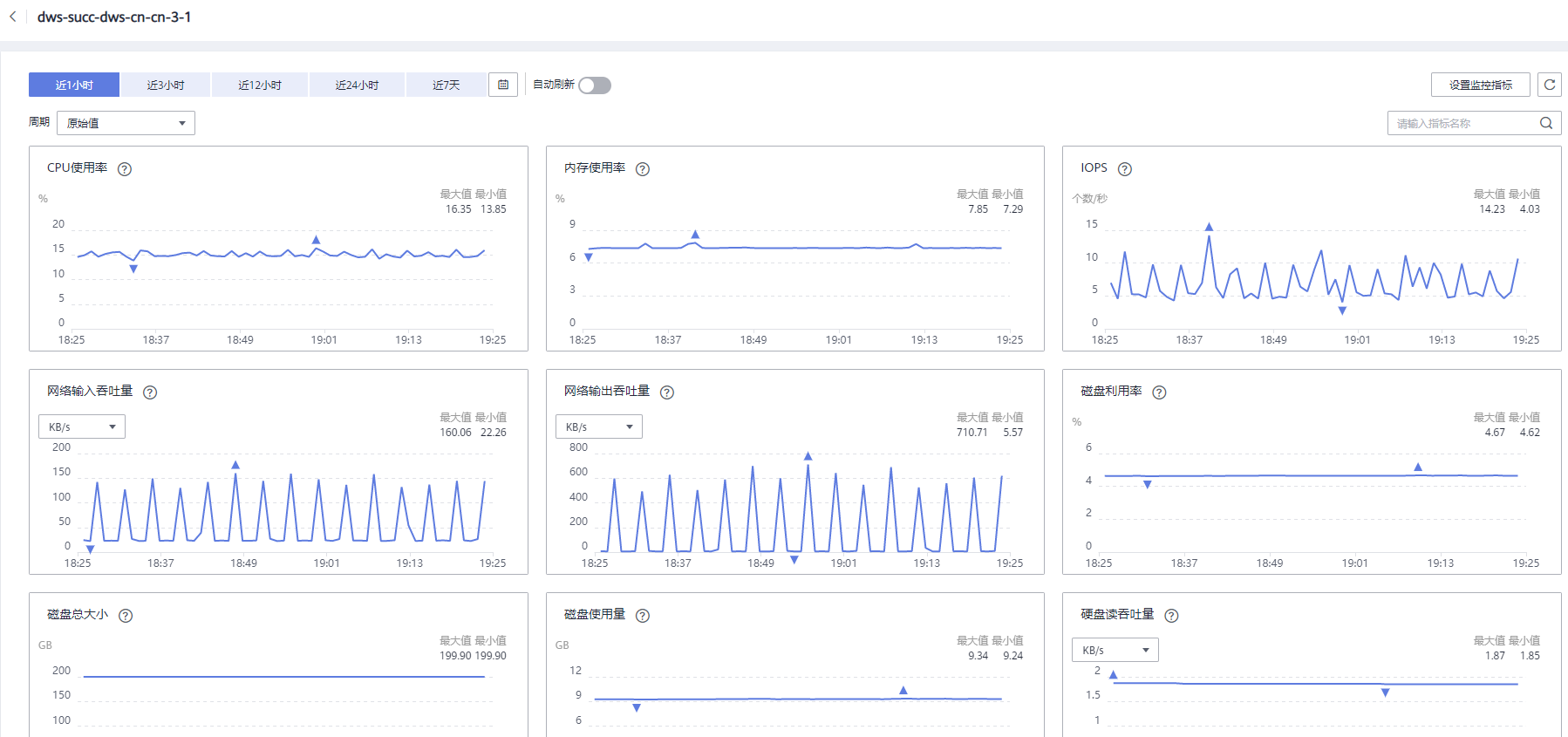Click the 设置监控指标 button
The width and height of the screenshot is (1568, 737).
click(x=1480, y=85)
